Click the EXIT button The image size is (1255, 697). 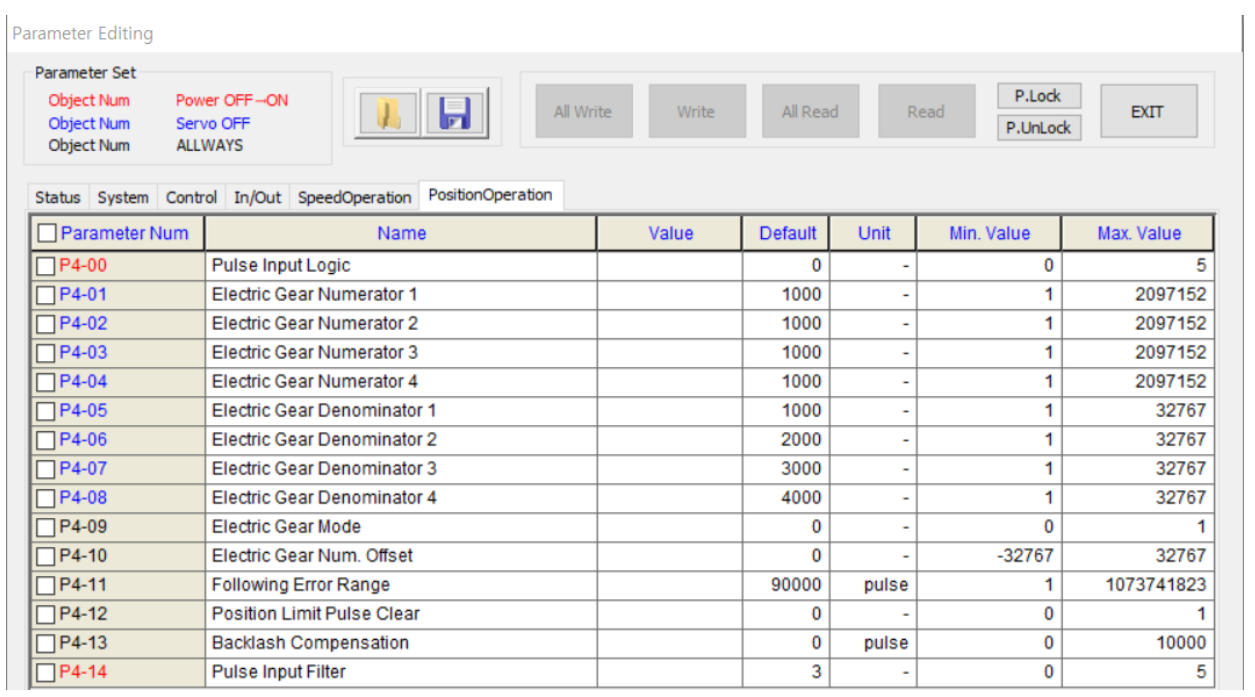(1147, 112)
